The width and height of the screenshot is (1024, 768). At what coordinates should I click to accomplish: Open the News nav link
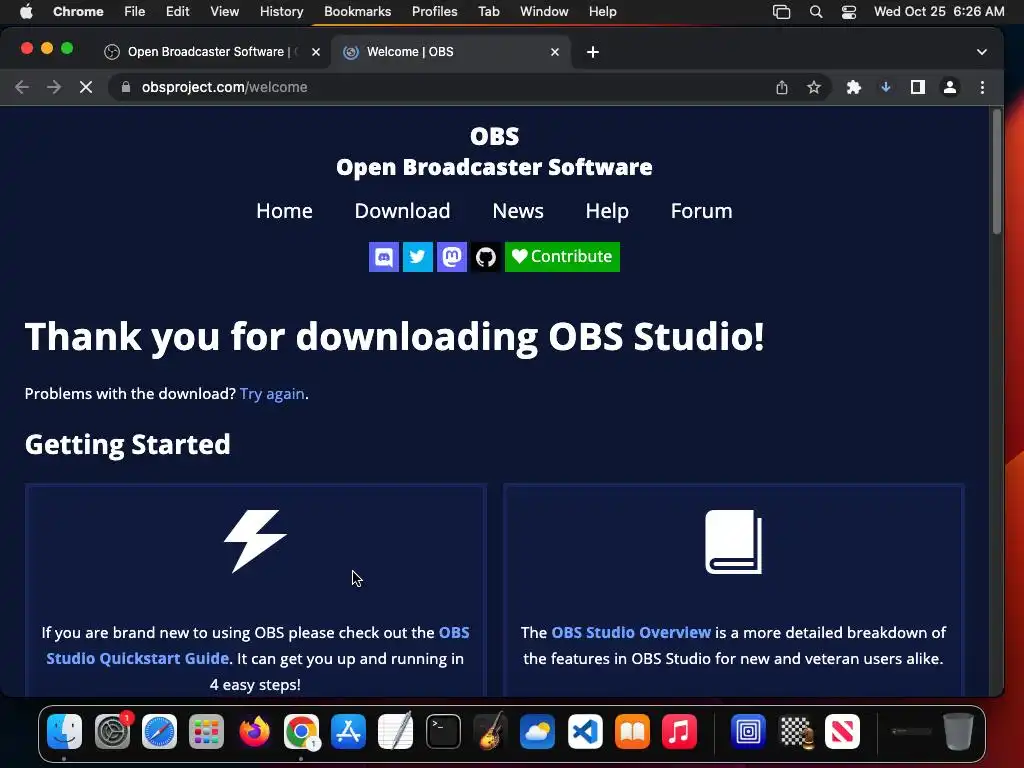[x=518, y=211]
